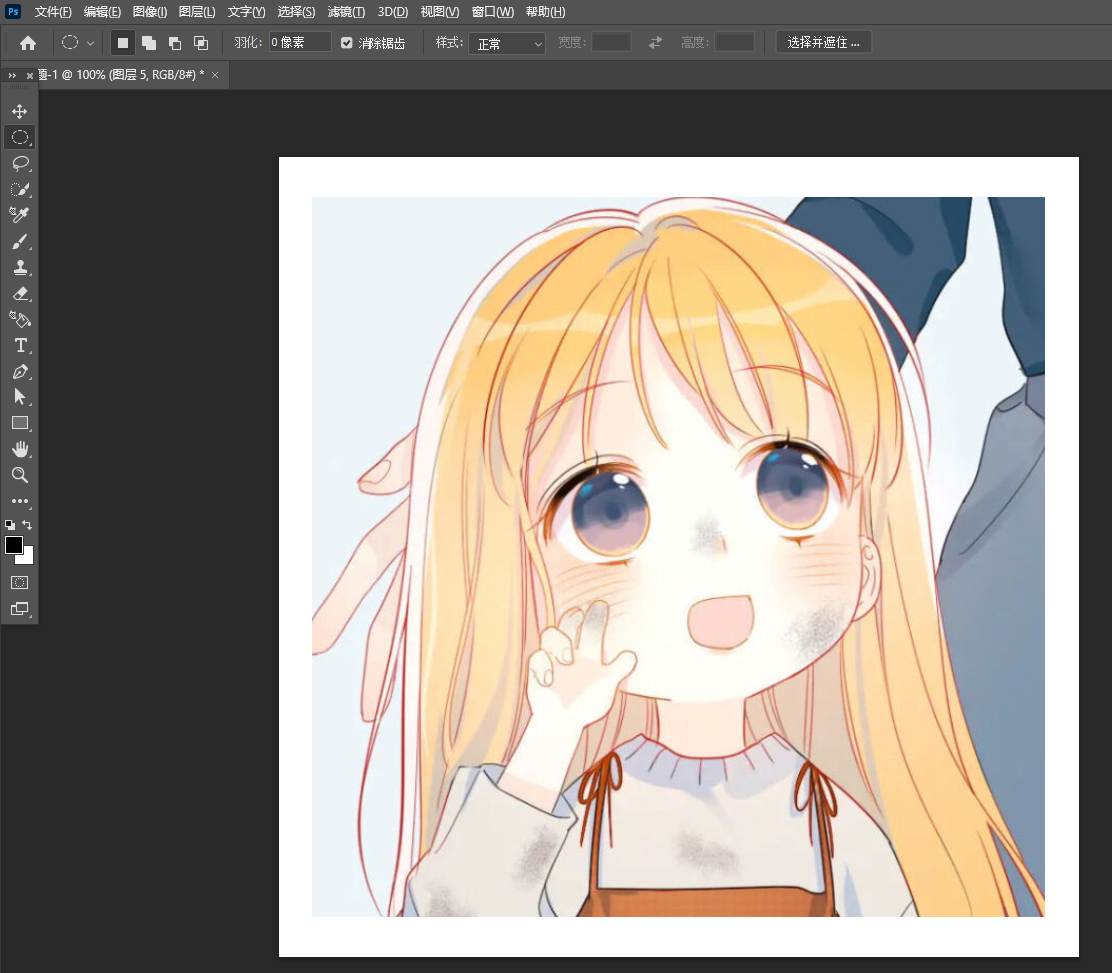Select the Eraser tool
This screenshot has width=1112, height=973.
pos(19,293)
